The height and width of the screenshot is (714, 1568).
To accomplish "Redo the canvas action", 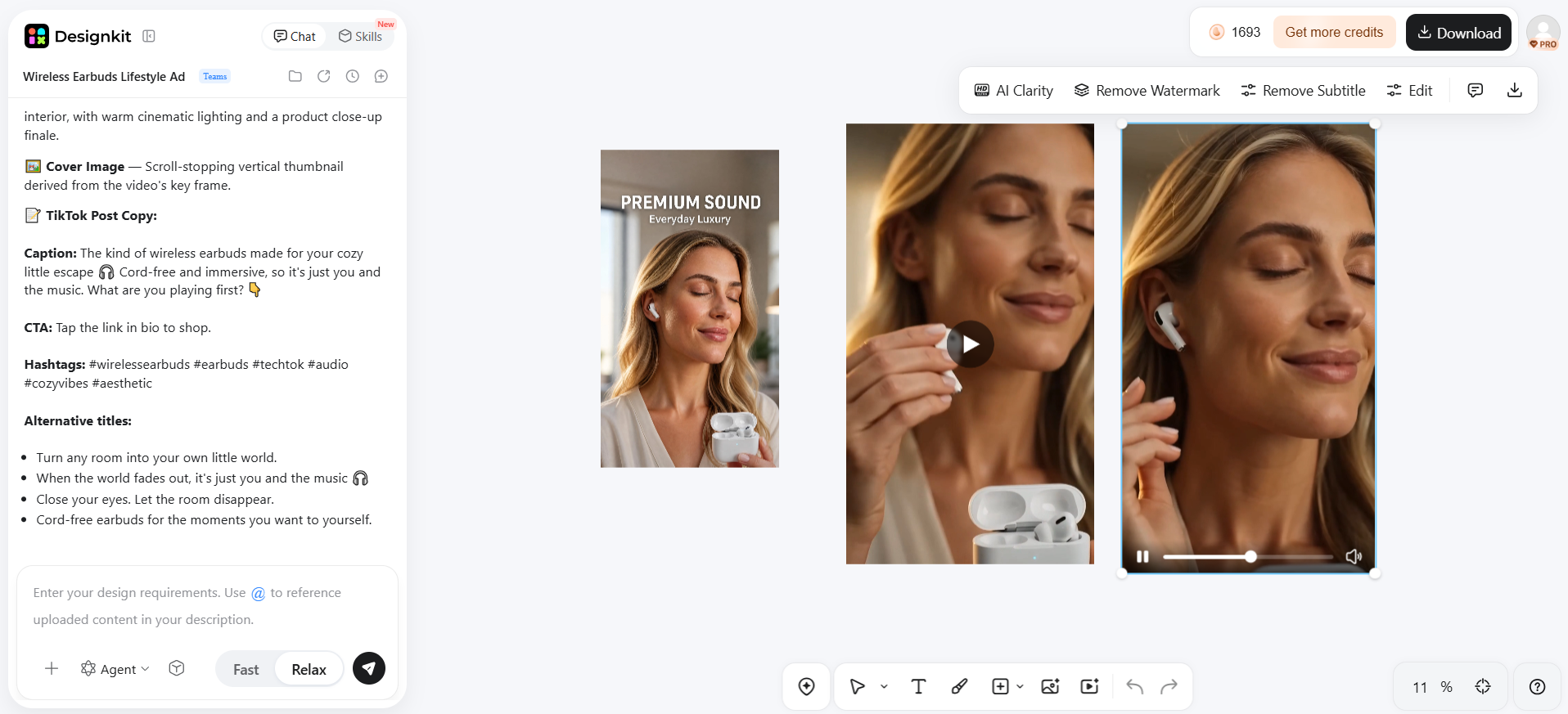I will click(1169, 686).
